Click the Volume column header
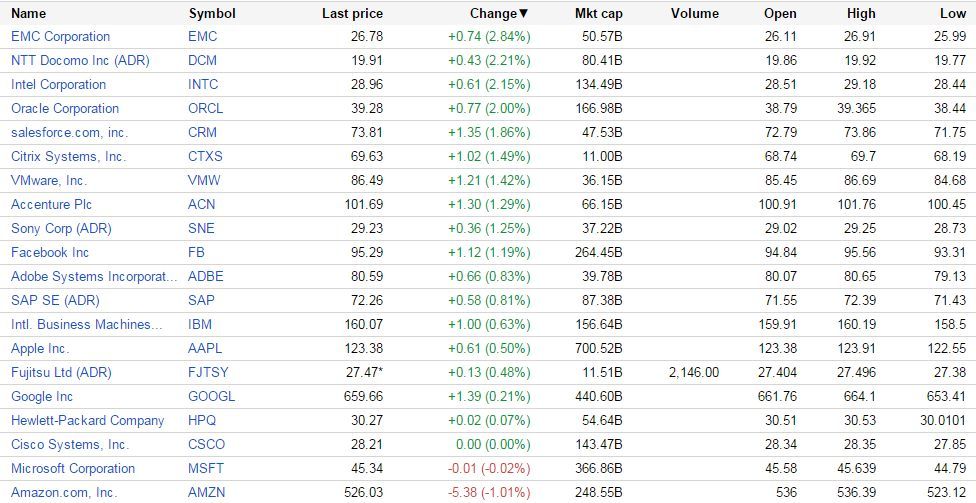 [x=694, y=14]
